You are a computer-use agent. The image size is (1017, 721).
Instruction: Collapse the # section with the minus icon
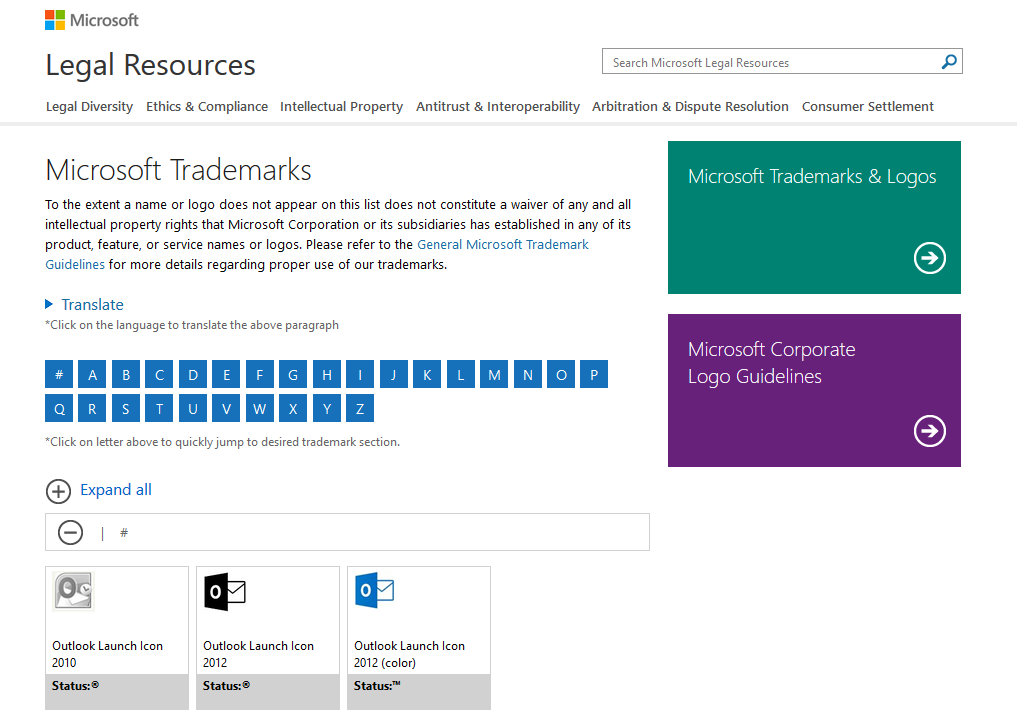click(70, 532)
